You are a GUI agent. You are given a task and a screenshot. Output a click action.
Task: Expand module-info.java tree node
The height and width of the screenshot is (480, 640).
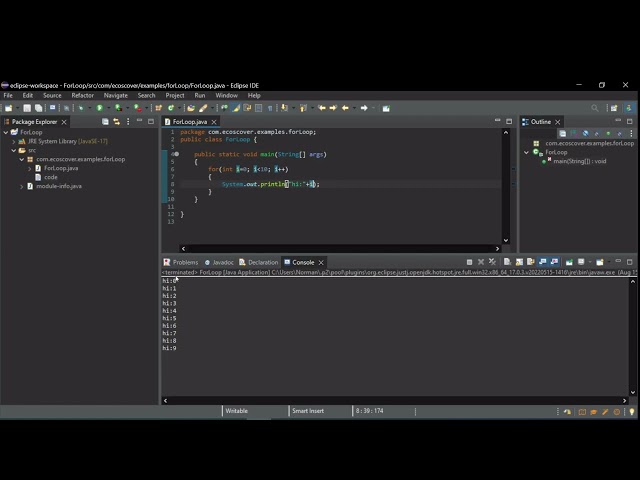(x=22, y=186)
